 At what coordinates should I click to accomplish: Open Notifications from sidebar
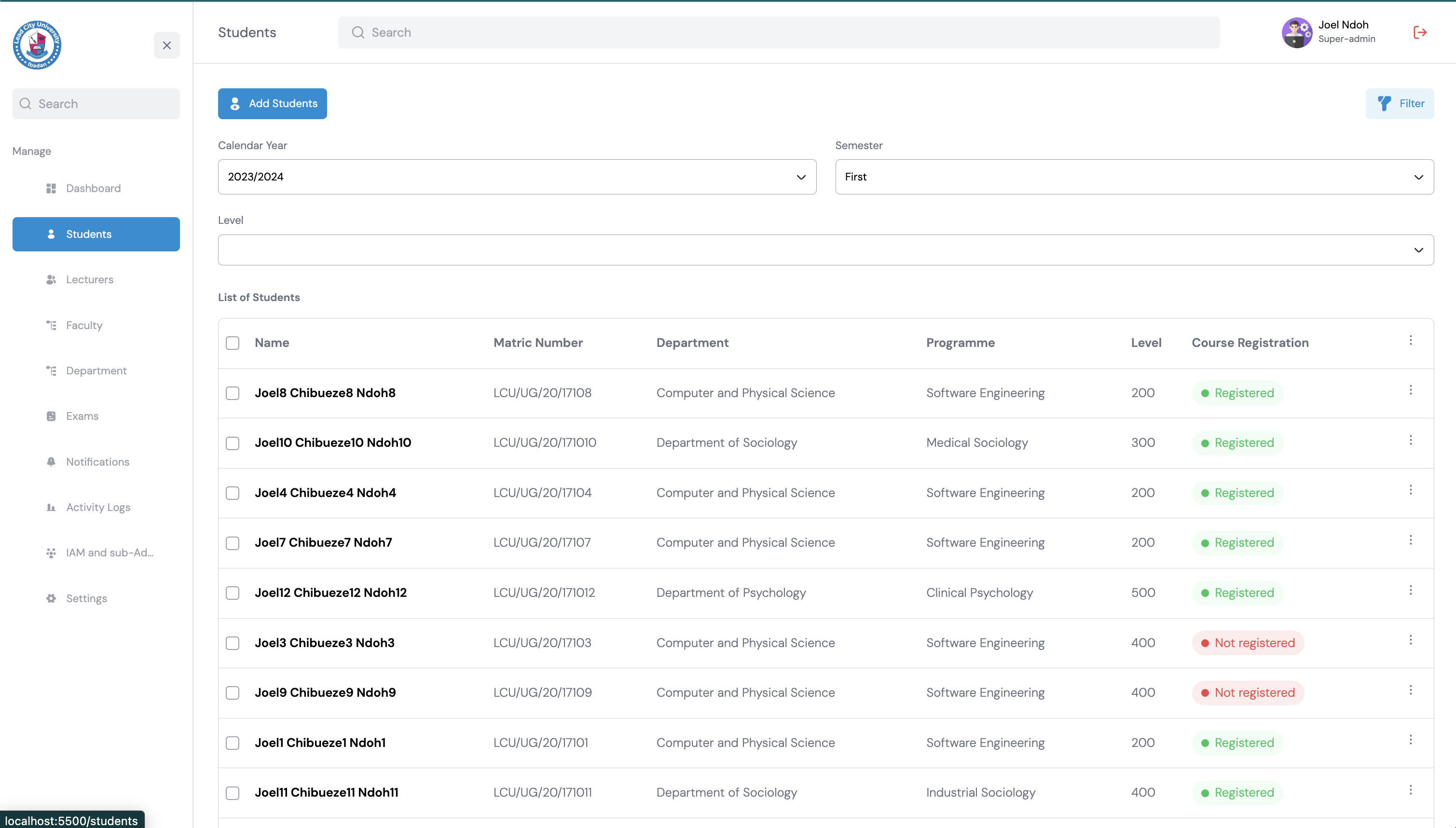tap(96, 462)
